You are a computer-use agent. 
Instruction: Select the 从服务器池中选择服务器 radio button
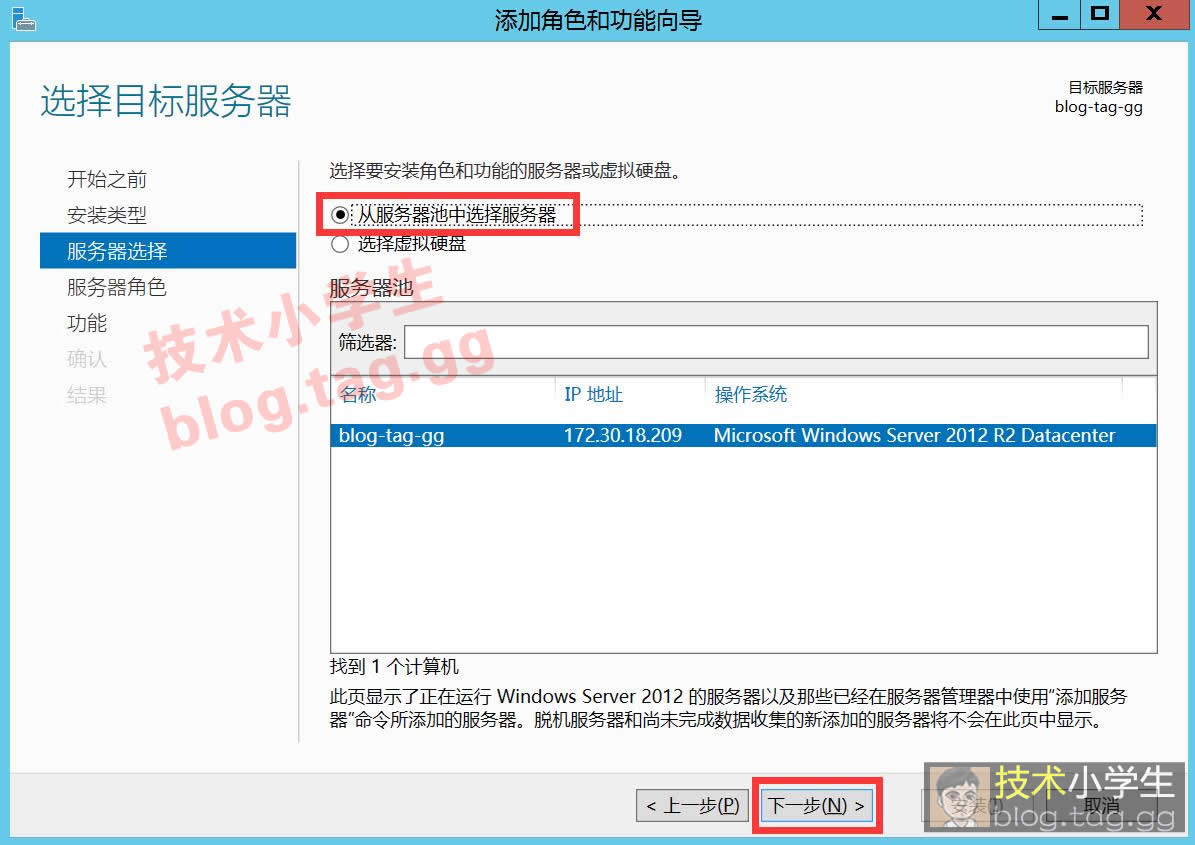(341, 215)
